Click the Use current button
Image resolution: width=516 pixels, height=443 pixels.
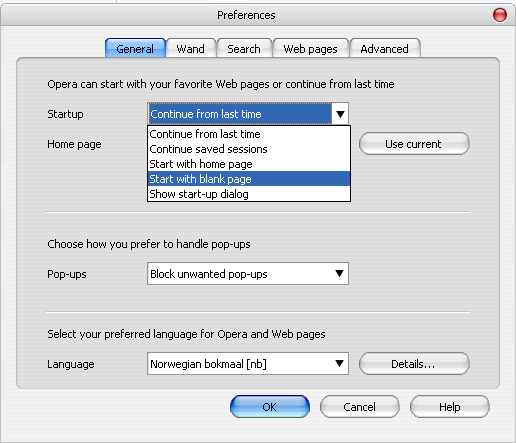414,144
